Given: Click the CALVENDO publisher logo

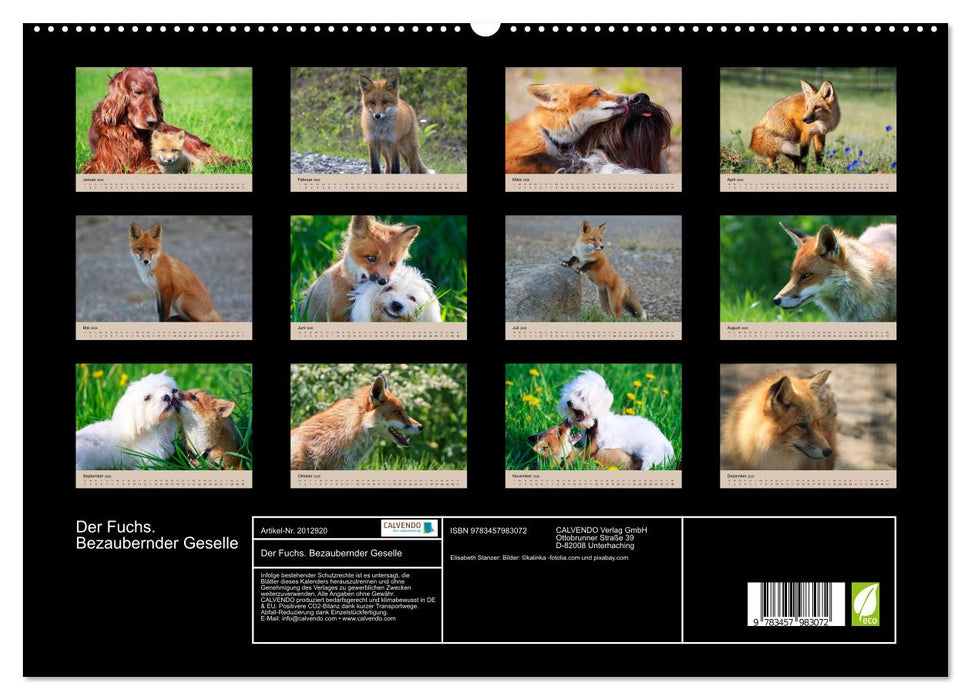Looking at the screenshot, I should tap(400, 526).
